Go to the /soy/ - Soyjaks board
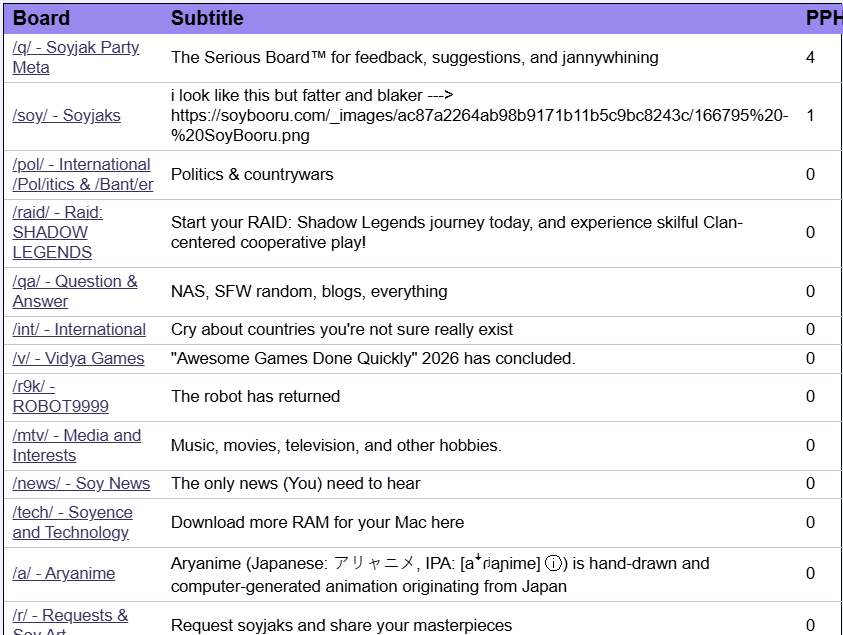This screenshot has width=843, height=635. pyautogui.click(x=66, y=116)
